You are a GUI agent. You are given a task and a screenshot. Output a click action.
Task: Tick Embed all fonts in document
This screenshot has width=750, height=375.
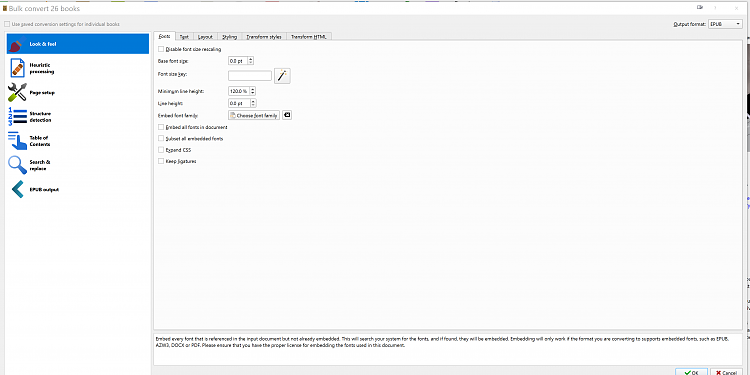pyautogui.click(x=161, y=127)
